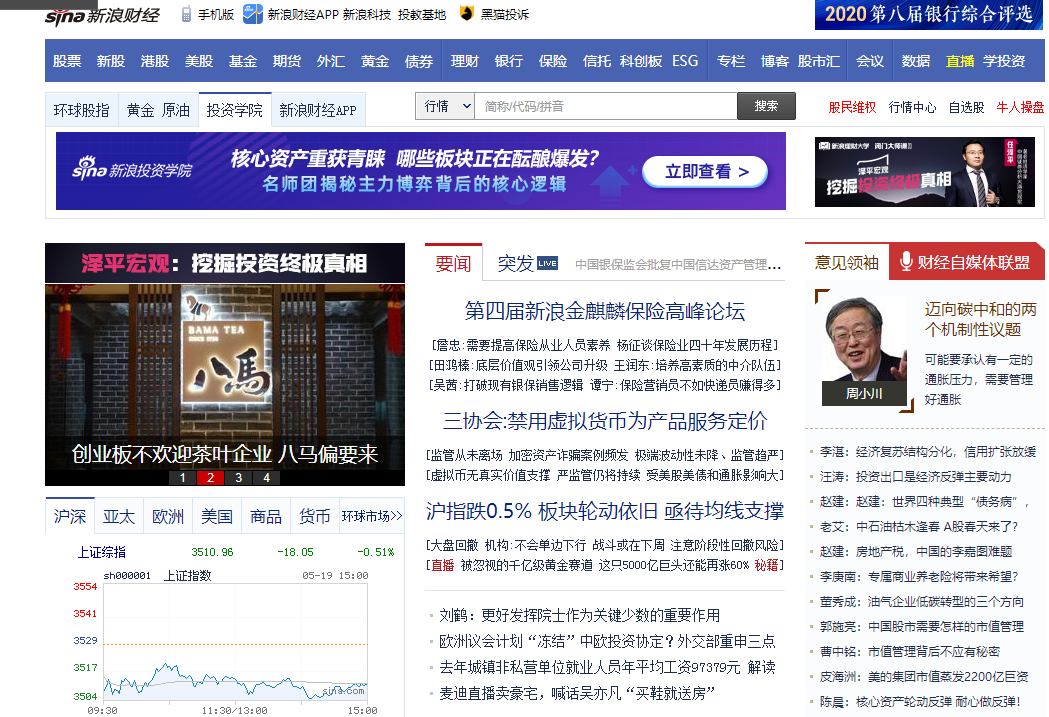Open 李湛 article on 经济复苏结构分化

(x=928, y=451)
